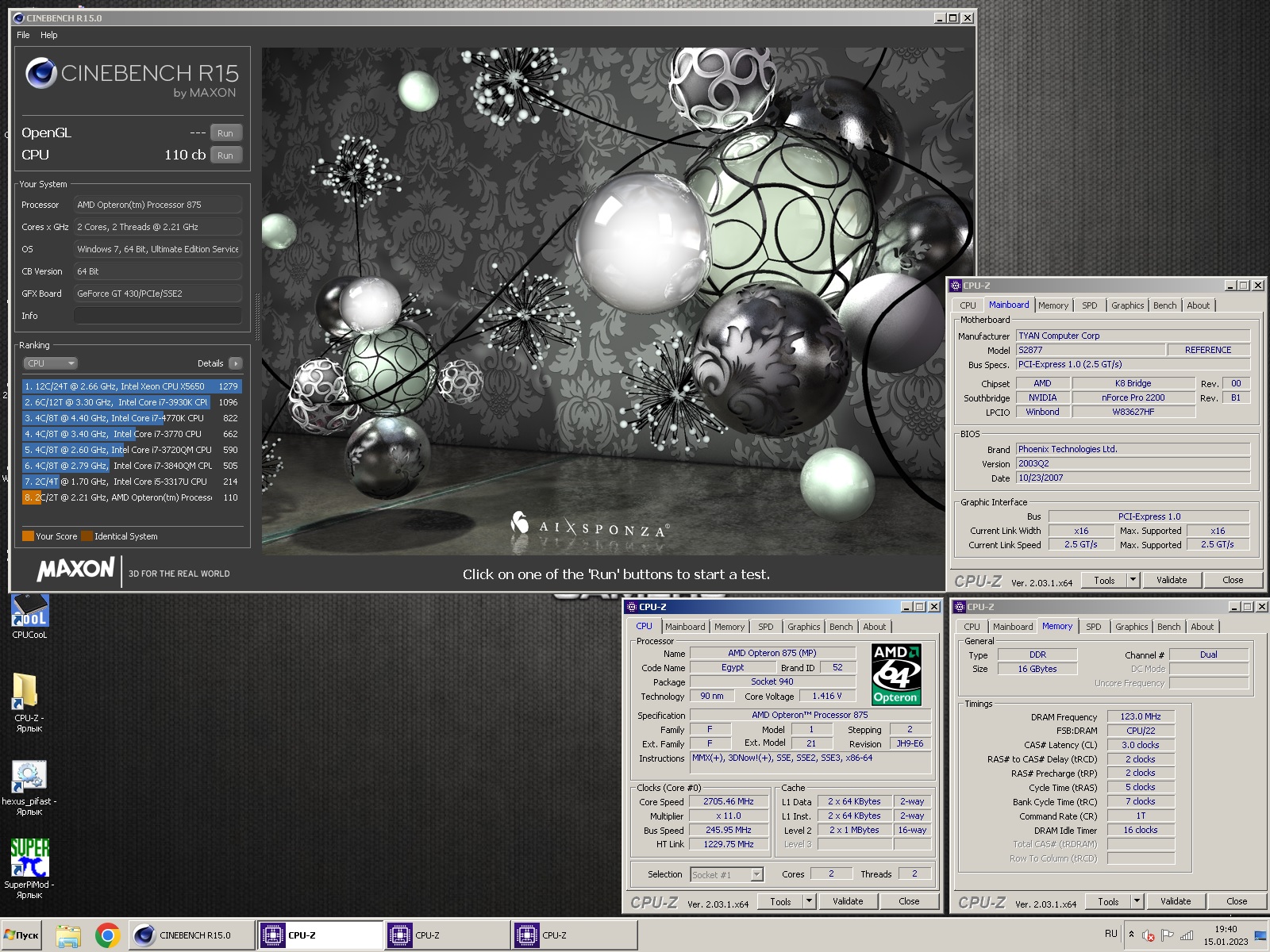Click the MAXON logo at the bottom

(x=75, y=569)
